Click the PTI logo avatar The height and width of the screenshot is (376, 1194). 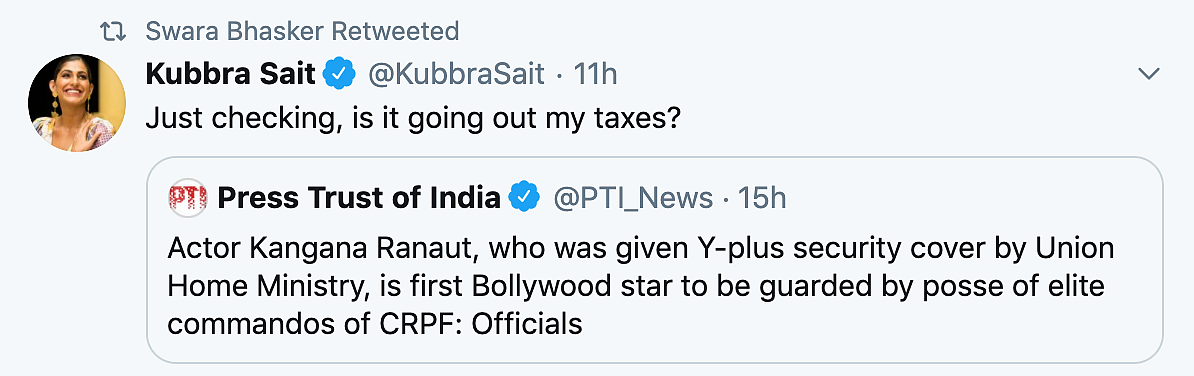(187, 198)
